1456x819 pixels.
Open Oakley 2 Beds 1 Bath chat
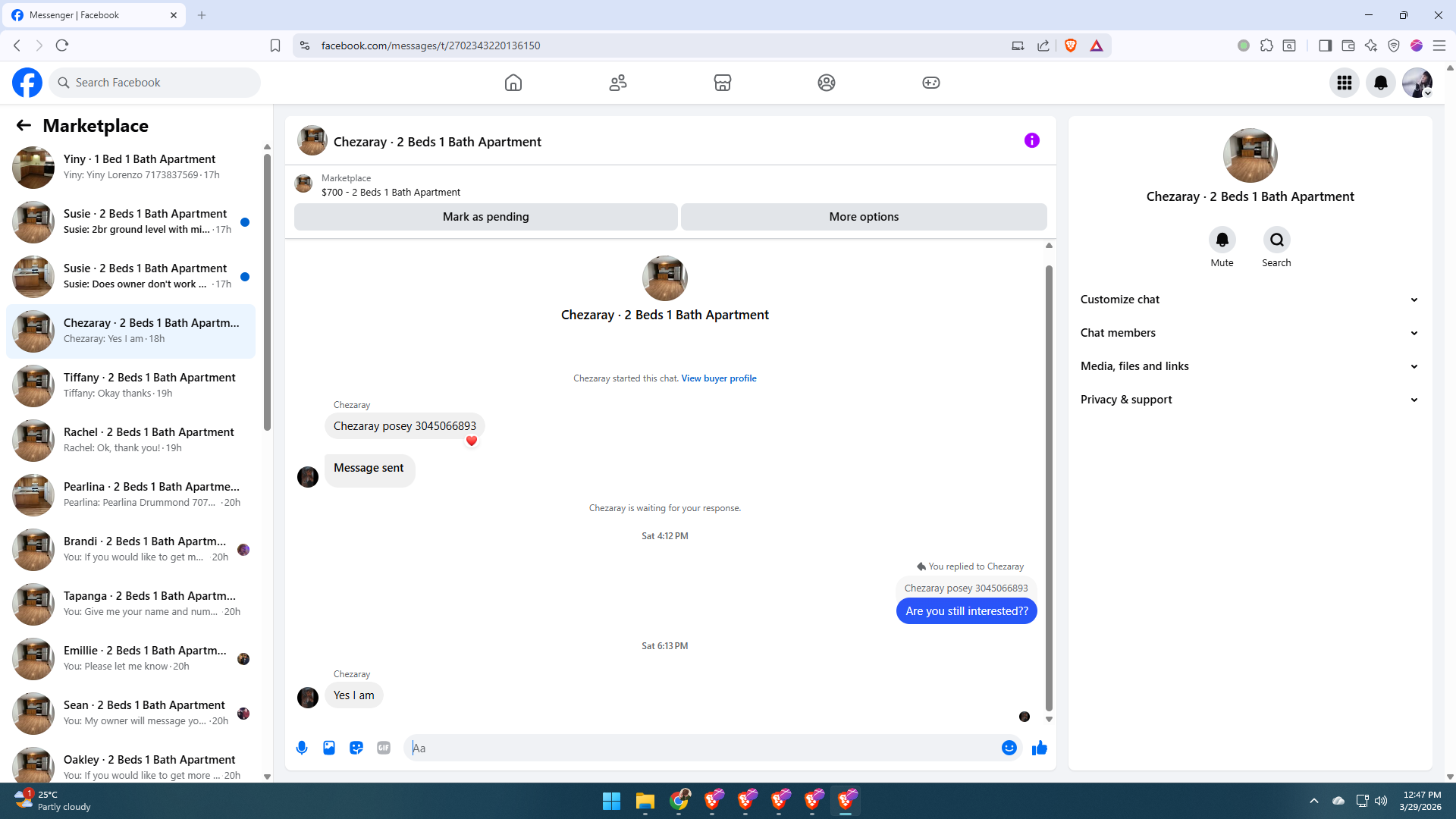point(131,762)
